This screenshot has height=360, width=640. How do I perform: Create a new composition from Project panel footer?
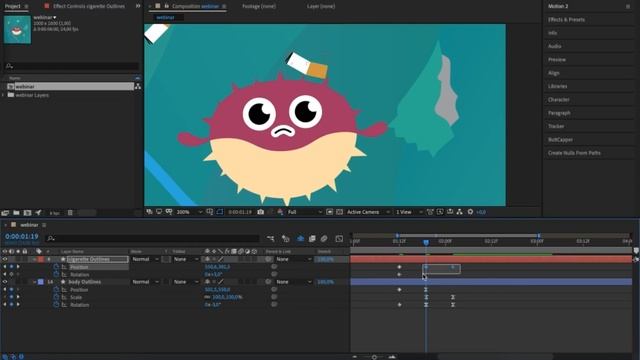pyautogui.click(x=27, y=213)
